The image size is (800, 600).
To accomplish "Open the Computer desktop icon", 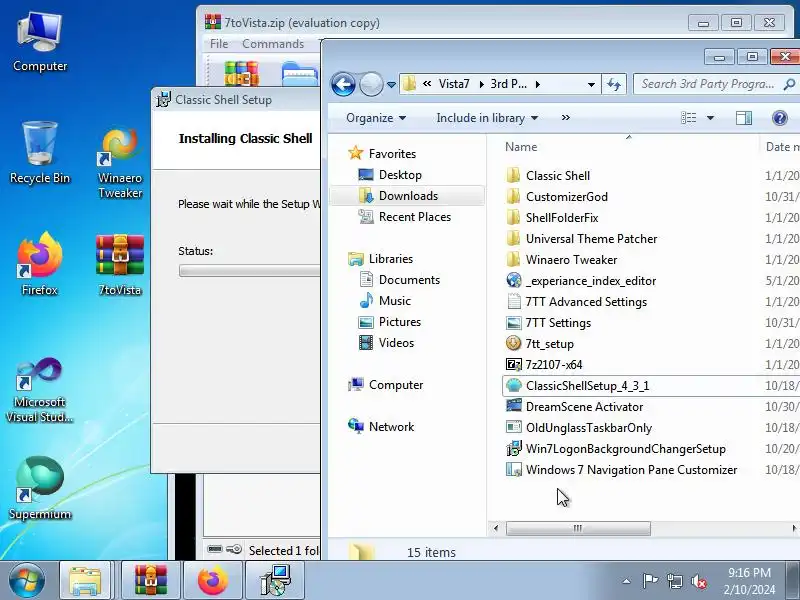I will [x=40, y=42].
